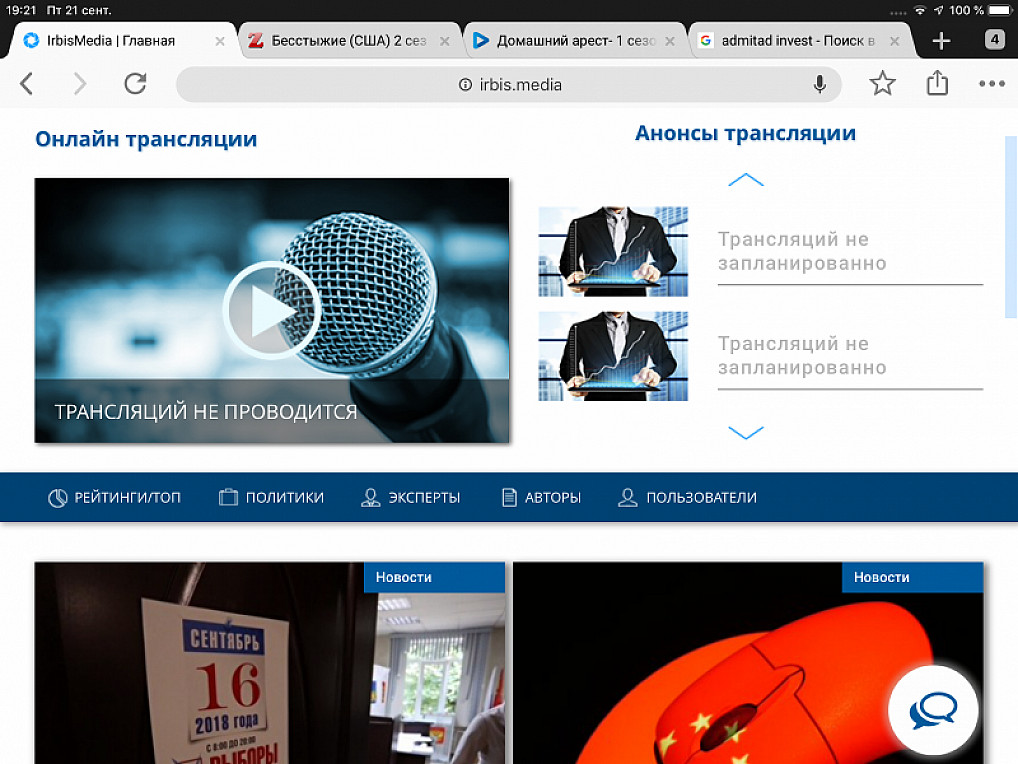Open the Пользователи menu item
The height and width of the screenshot is (764, 1018).
pyautogui.click(x=687, y=498)
